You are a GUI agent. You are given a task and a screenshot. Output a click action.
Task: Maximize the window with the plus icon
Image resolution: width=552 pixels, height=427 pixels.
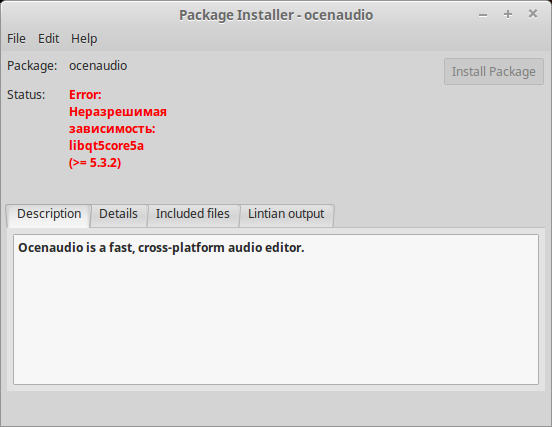click(x=508, y=14)
